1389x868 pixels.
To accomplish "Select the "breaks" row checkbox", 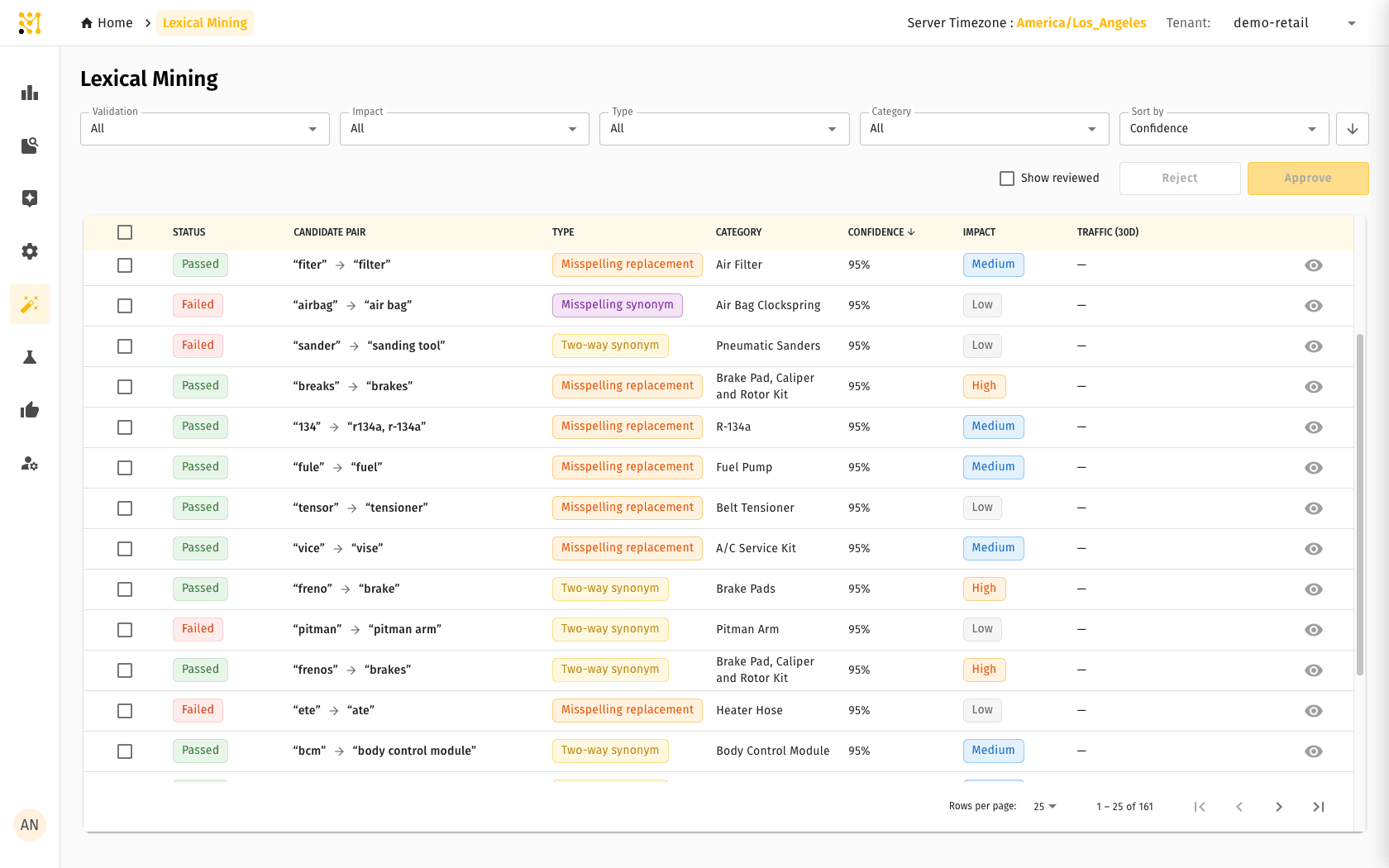I will click(125, 387).
